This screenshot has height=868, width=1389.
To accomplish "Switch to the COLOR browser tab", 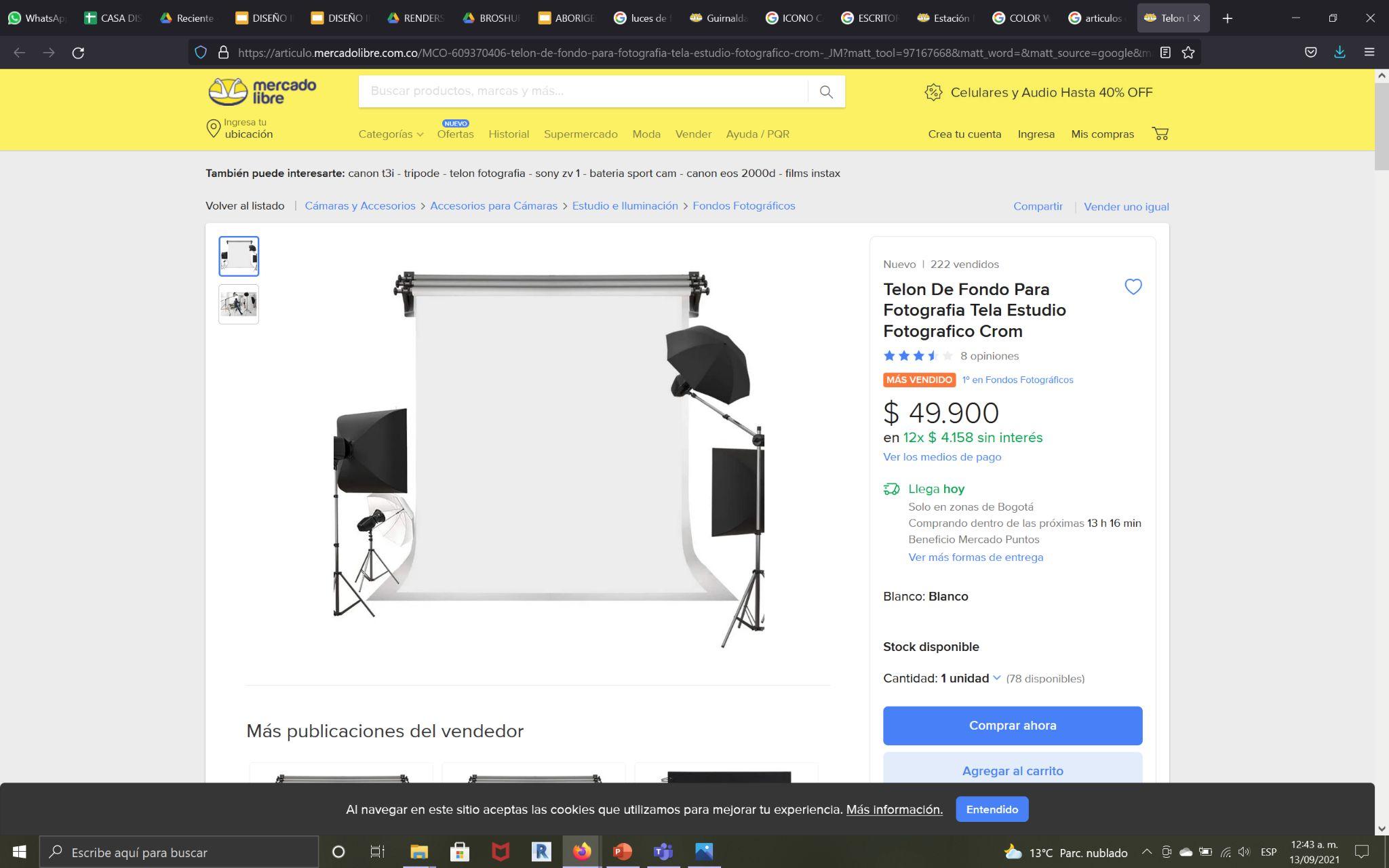I will [1022, 18].
